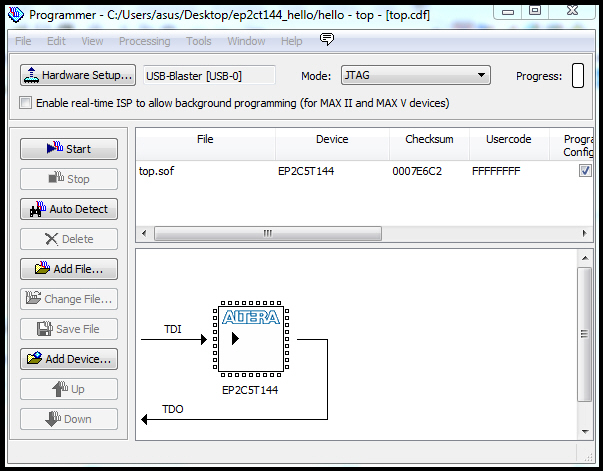Click the Program/Configure column header
Screen dimensions: 603x471
[x=571, y=144]
